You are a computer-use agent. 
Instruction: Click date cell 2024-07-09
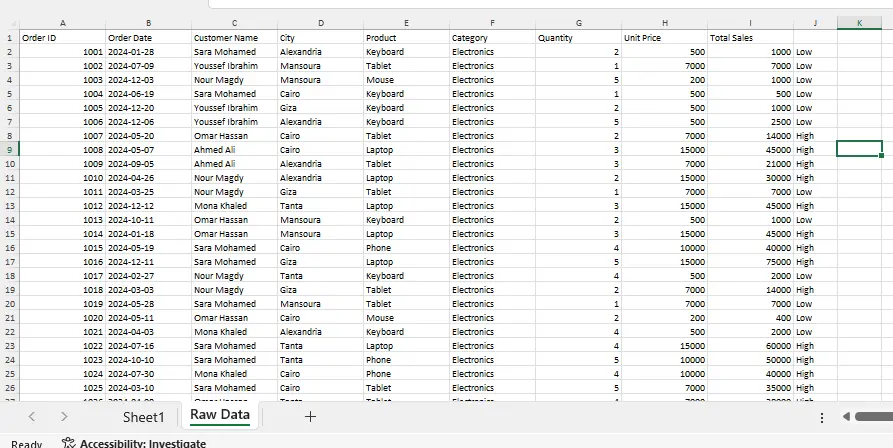point(149,66)
